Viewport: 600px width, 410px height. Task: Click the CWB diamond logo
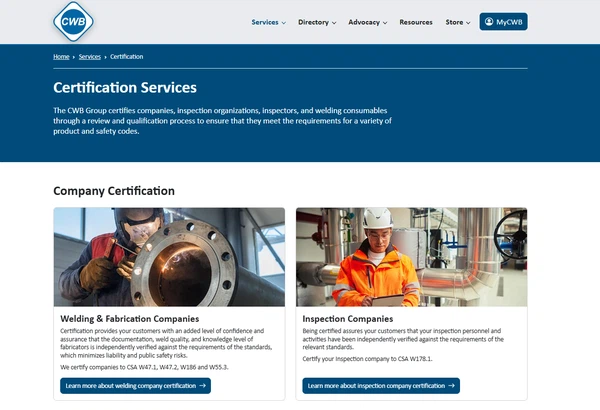(x=74, y=21)
